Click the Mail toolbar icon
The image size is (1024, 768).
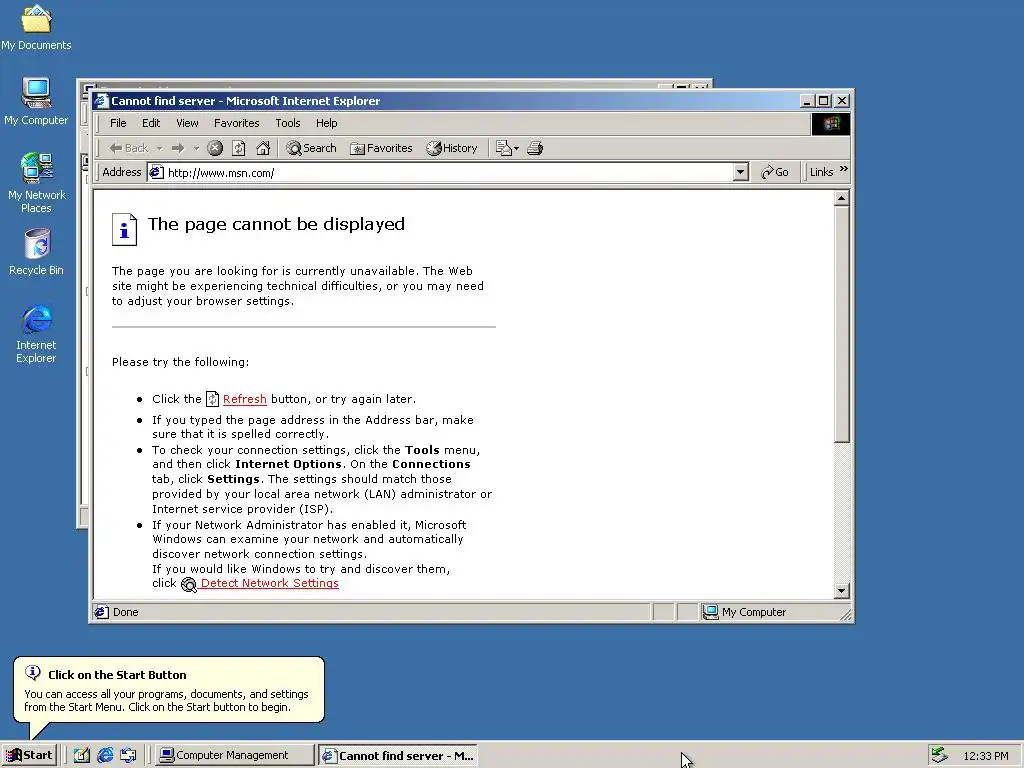click(504, 148)
